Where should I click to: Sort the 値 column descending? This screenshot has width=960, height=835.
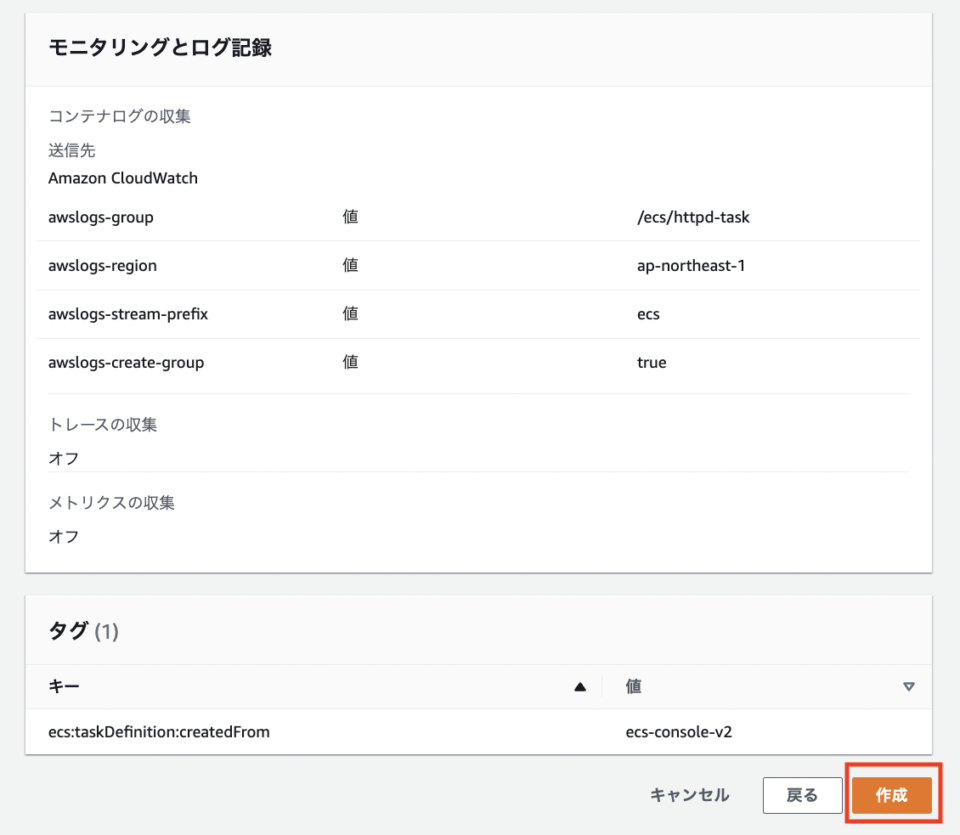pyautogui.click(x=908, y=687)
